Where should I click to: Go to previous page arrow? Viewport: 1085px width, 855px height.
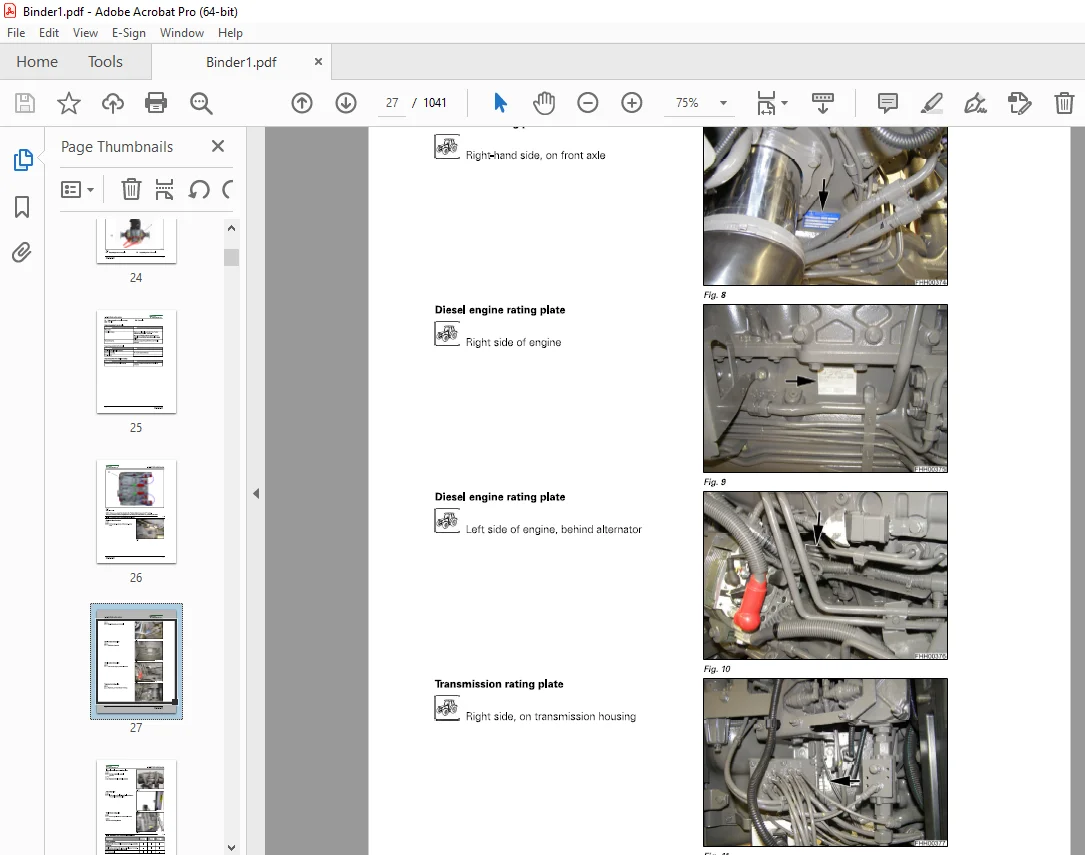pos(302,103)
